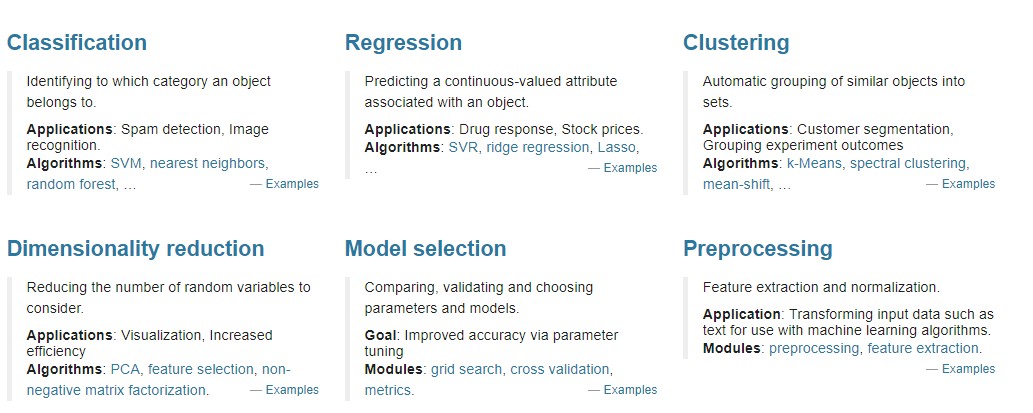Image resolution: width=1033 pixels, height=413 pixels.
Task: Click the grid search module link
Action: point(465,369)
